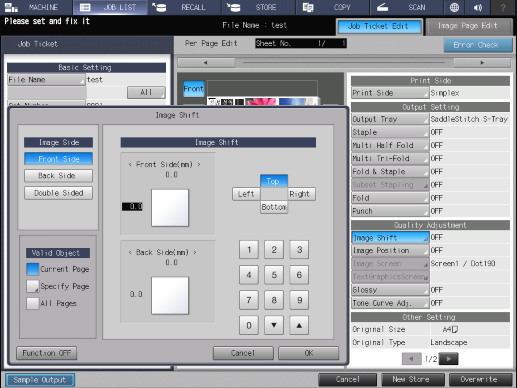This screenshot has height=388, width=517.
Task: Open the Print Side setting
Action: 390,93
